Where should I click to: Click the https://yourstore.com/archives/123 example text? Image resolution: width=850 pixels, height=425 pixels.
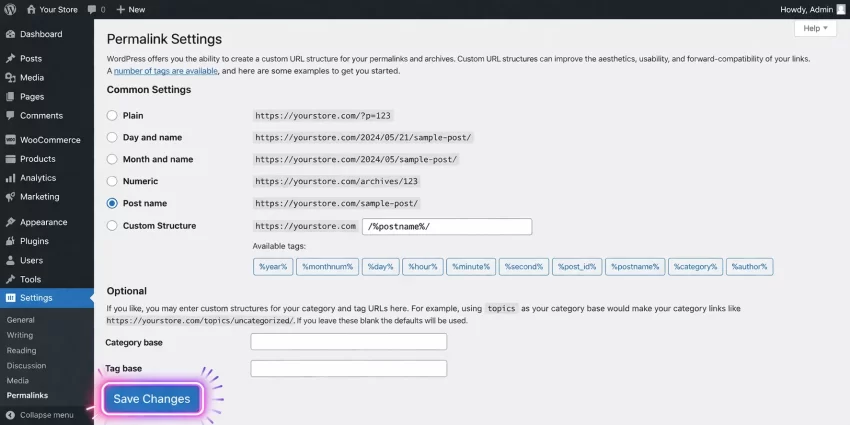pos(337,181)
